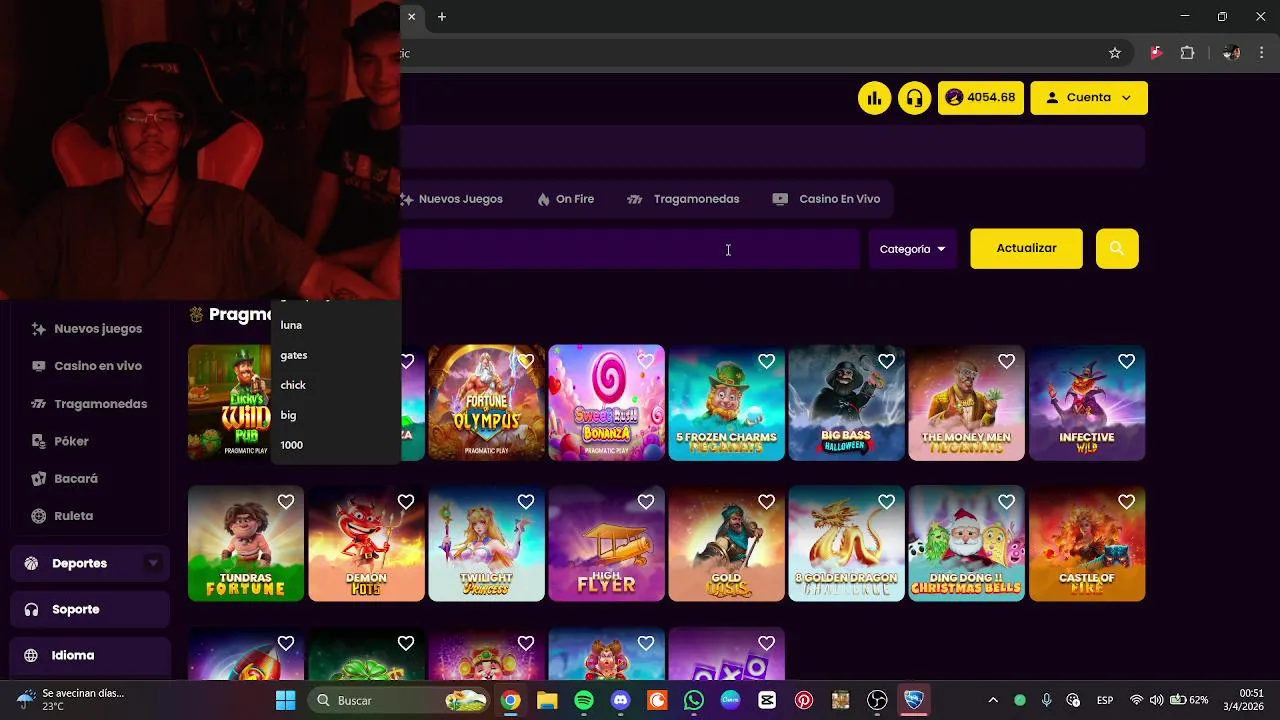Image resolution: width=1280 pixels, height=720 pixels.
Task: Open Ruleta in the sidebar
Action: point(73,516)
